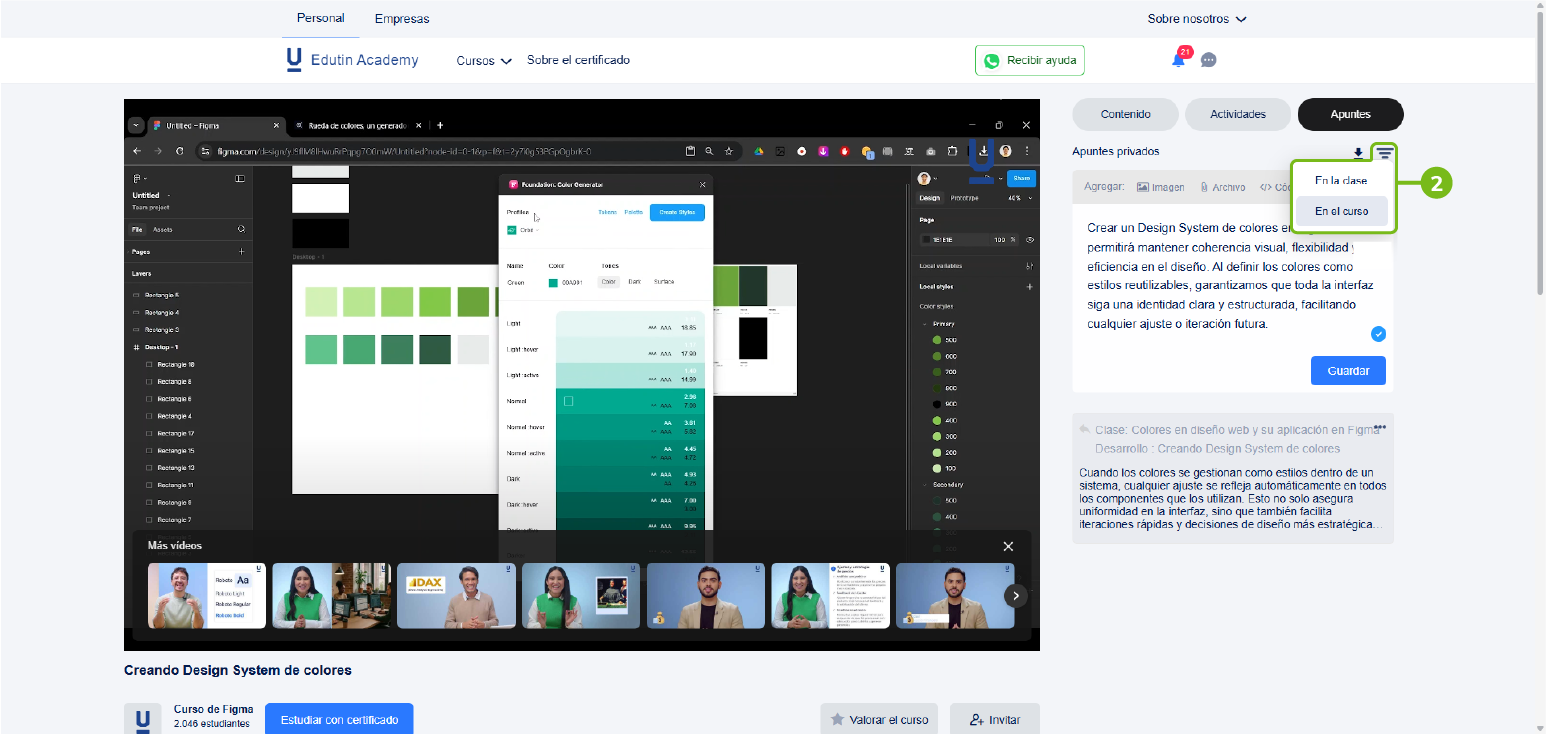Click the Edutin Academy logo

coord(352,60)
